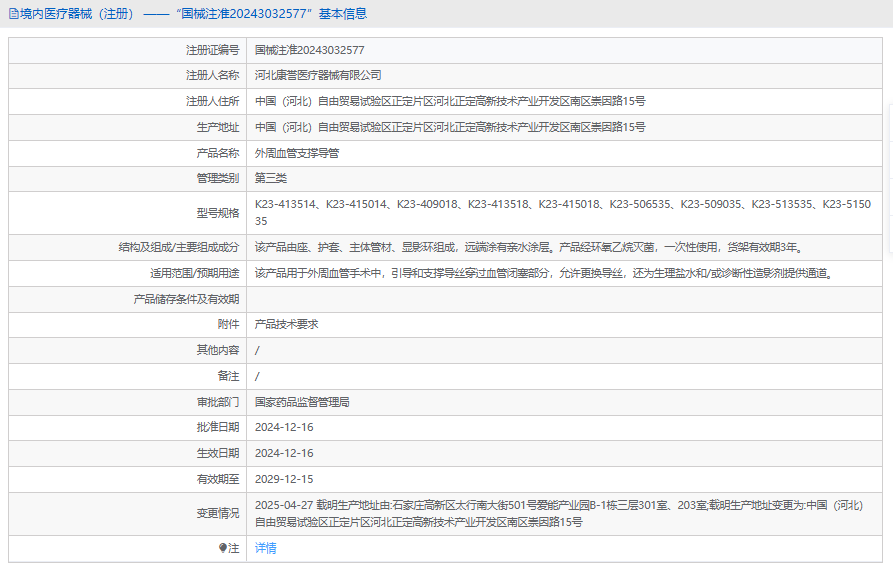This screenshot has width=893, height=570.
Task: Click effective date 2024-12-16 in 生效日期 row
Action: (x=284, y=453)
